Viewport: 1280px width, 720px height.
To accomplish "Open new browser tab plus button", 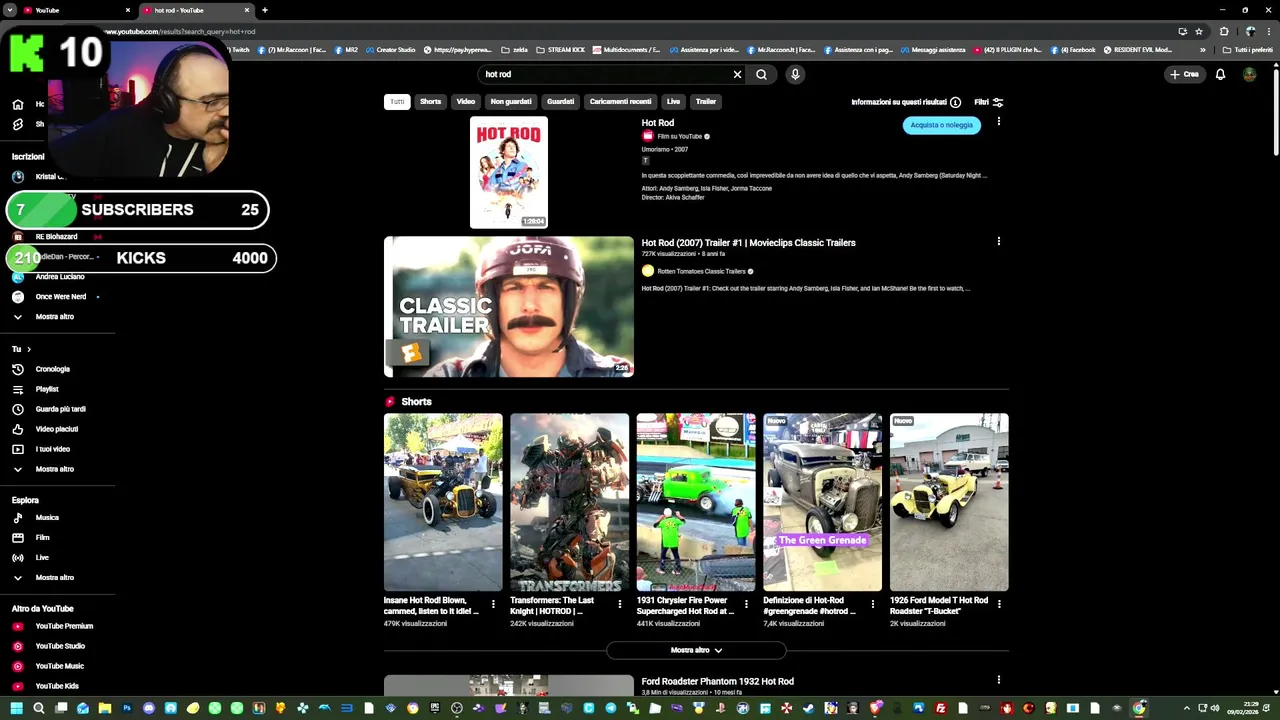I will tap(264, 10).
